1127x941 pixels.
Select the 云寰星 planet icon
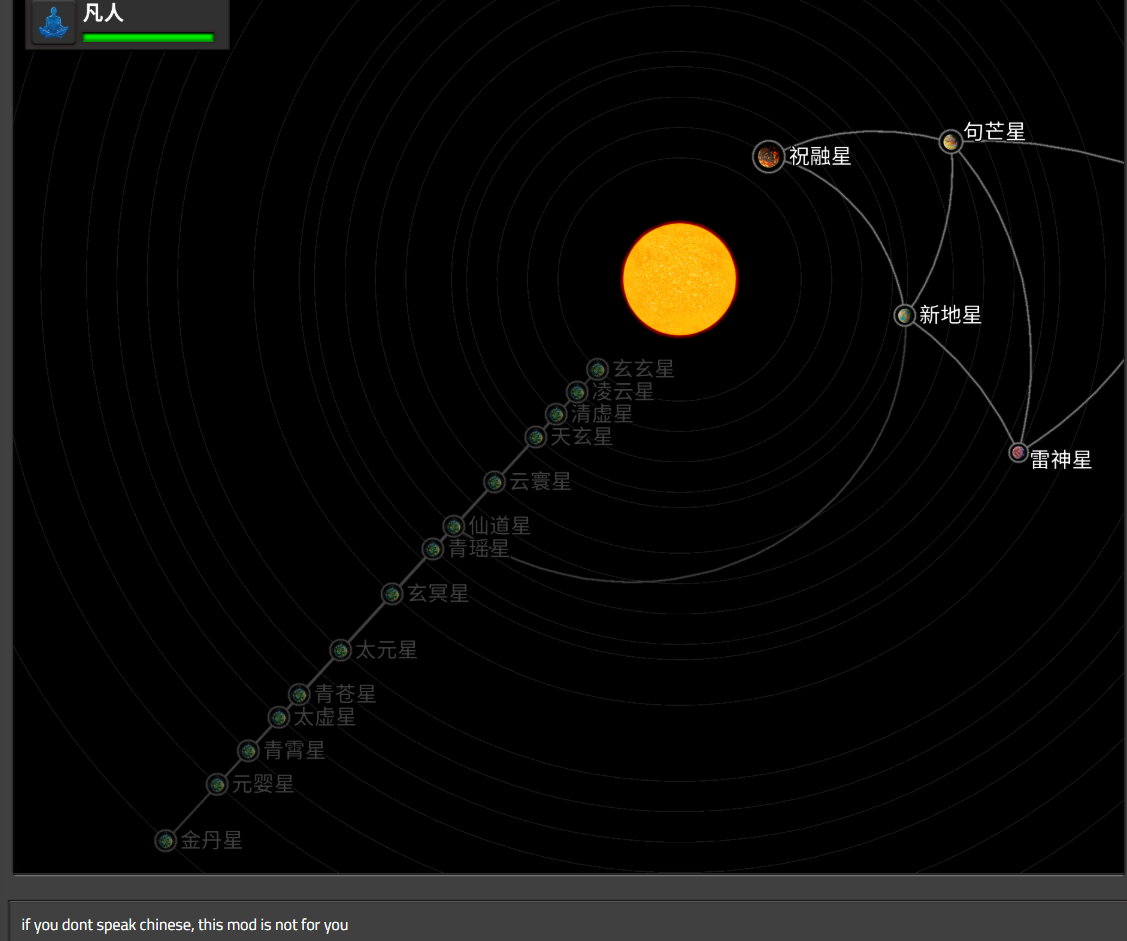tap(494, 482)
